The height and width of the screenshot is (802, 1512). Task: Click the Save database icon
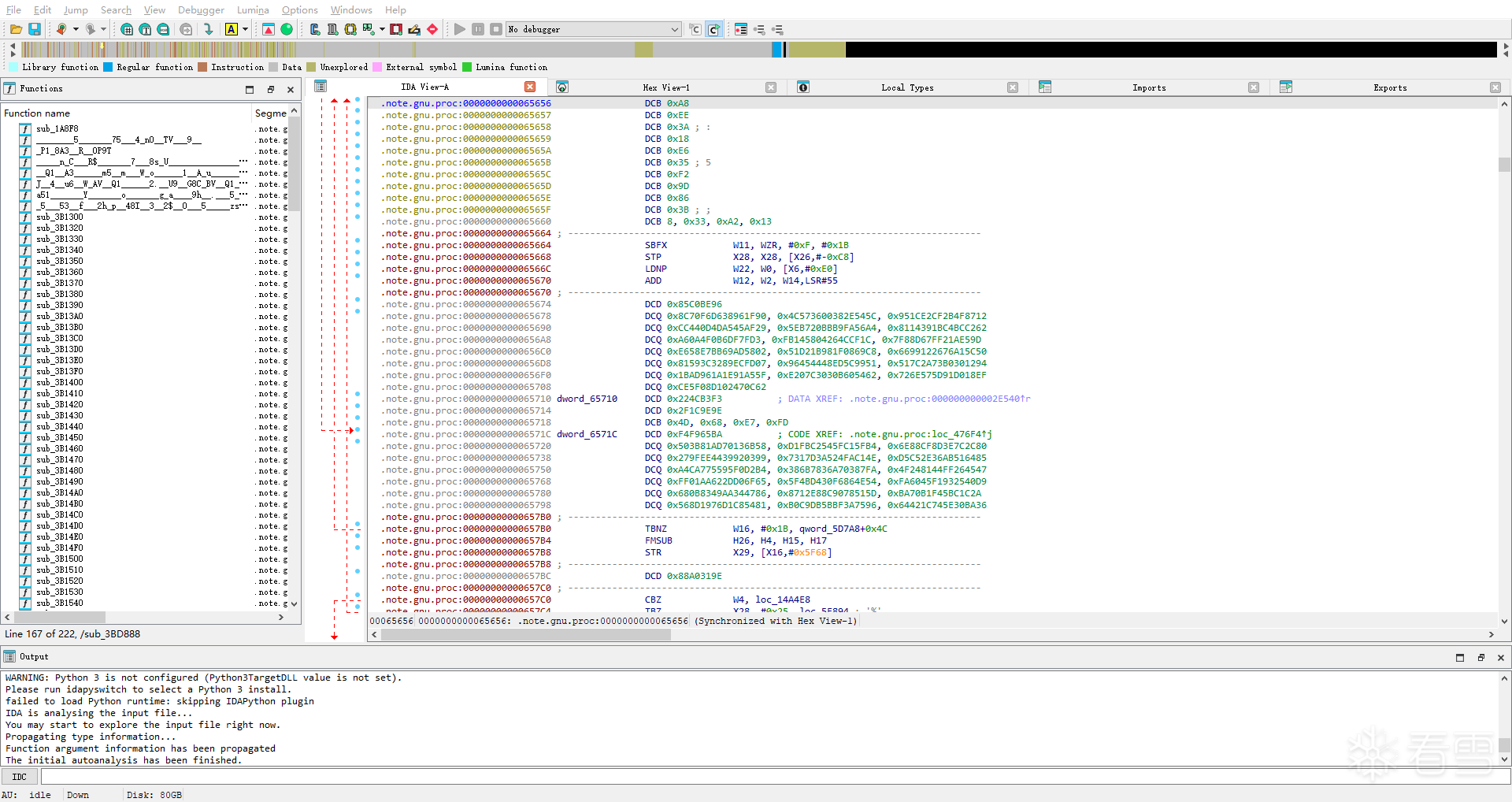click(35, 29)
